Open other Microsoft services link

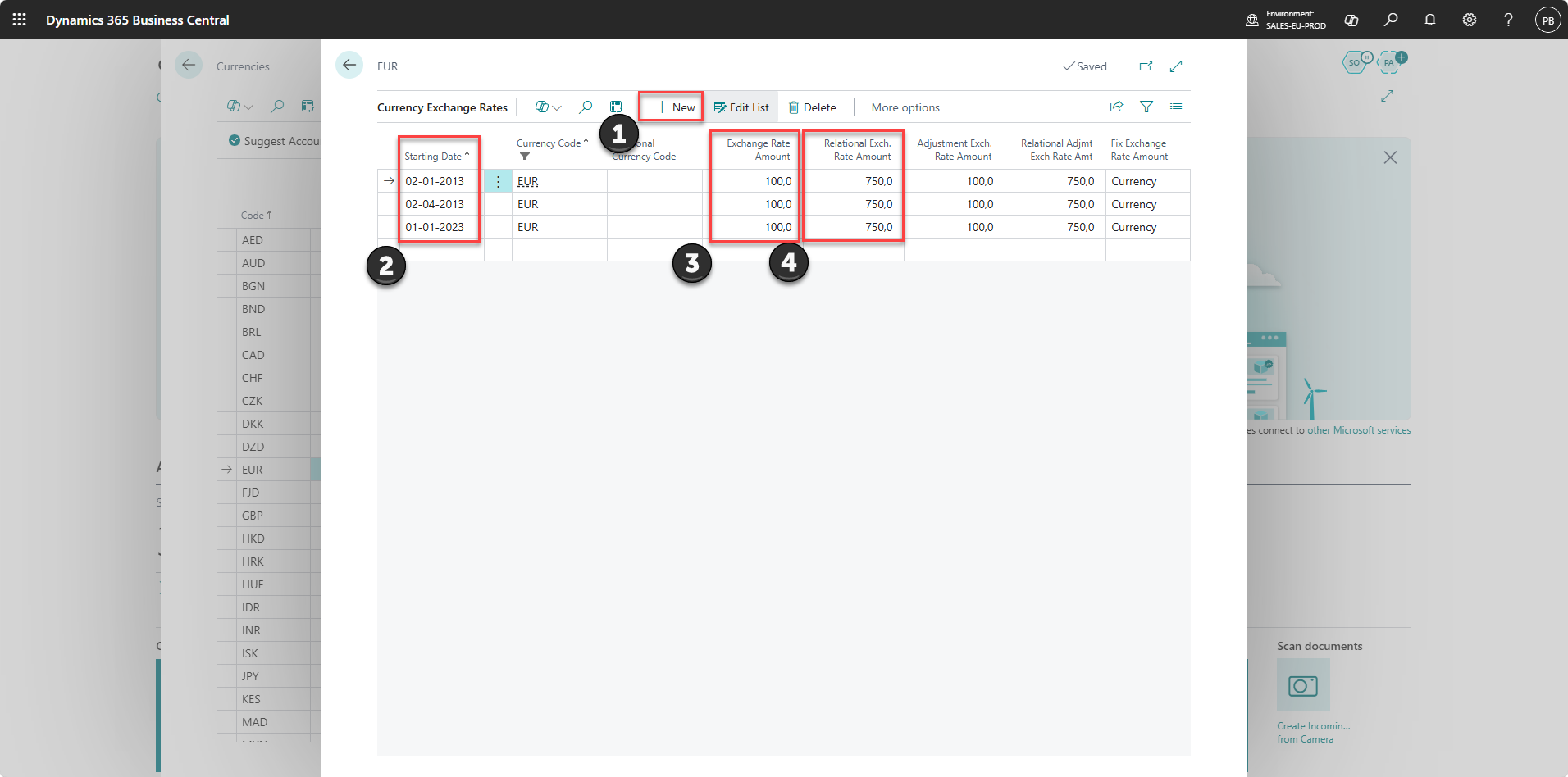(1359, 430)
